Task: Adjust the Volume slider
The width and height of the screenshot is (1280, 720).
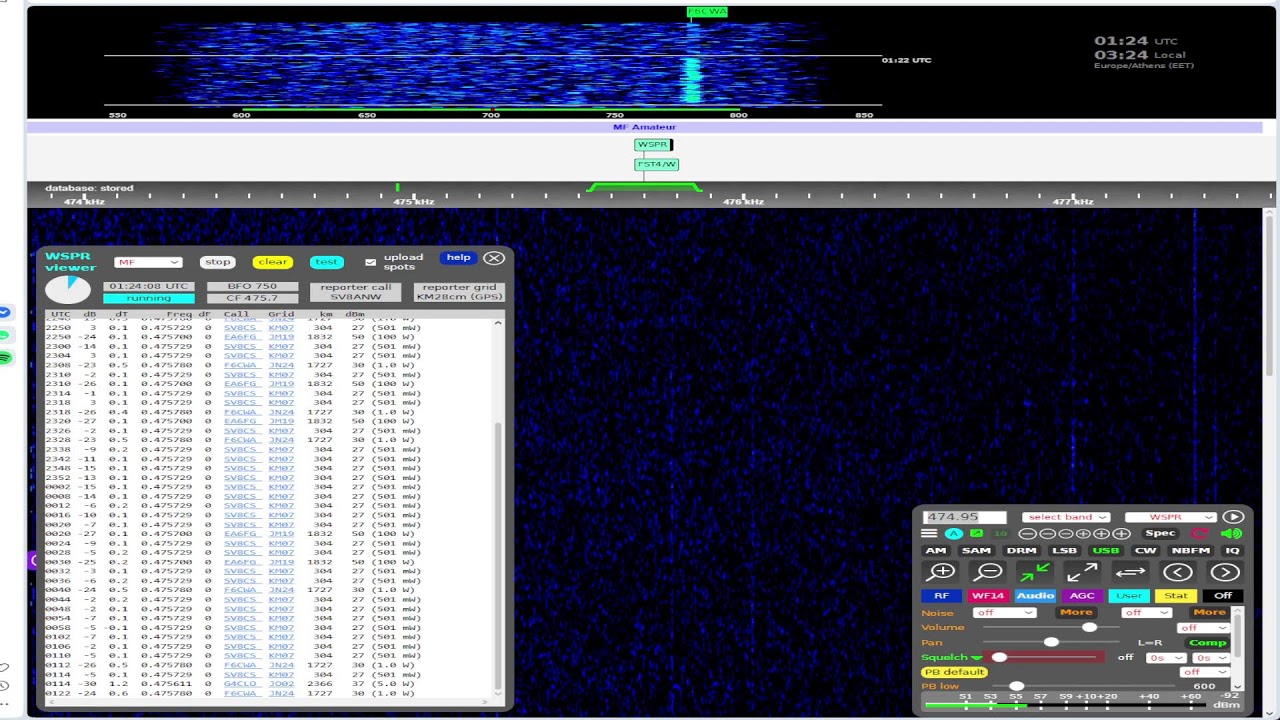Action: [x=1051, y=627]
